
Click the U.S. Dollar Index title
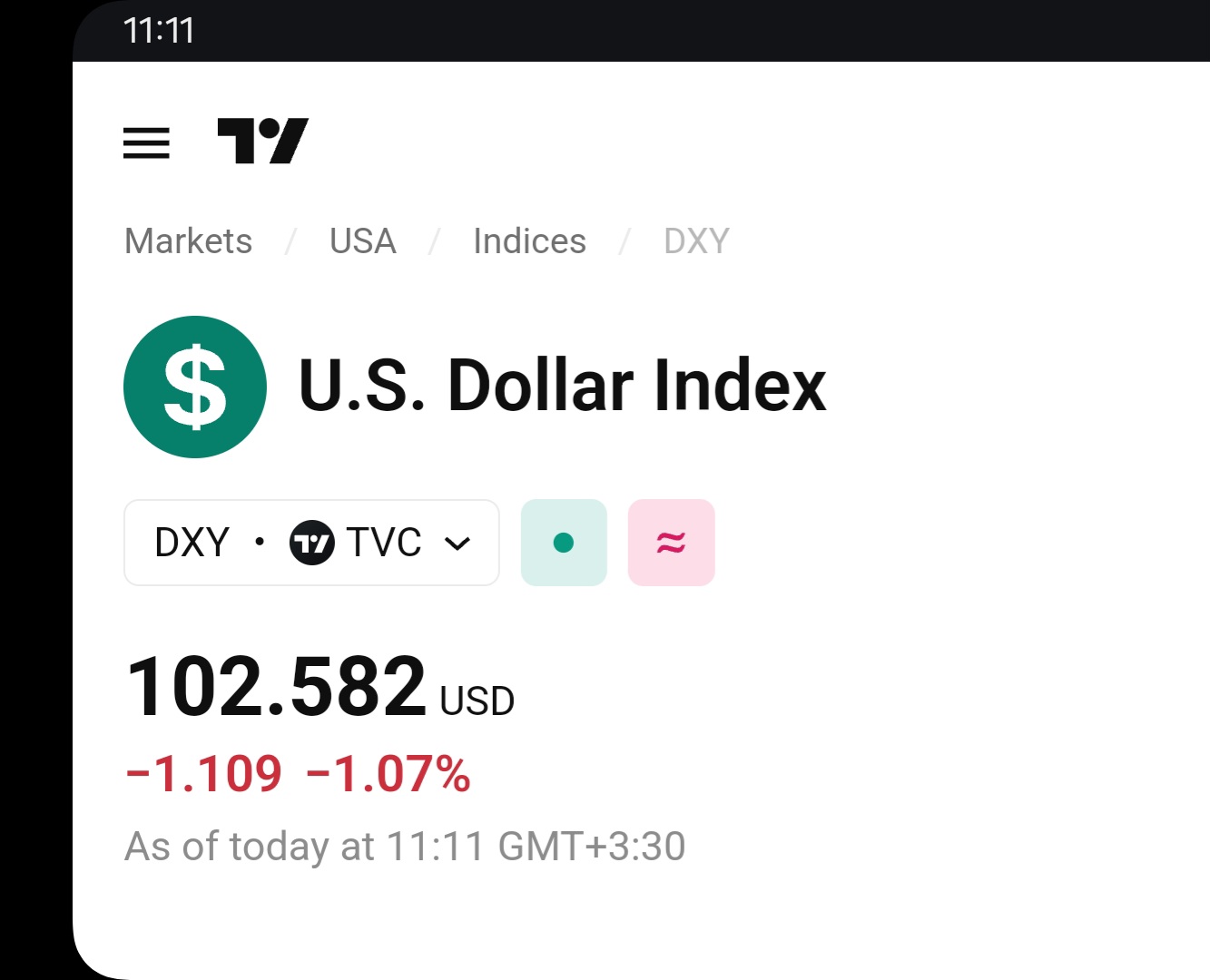click(562, 386)
